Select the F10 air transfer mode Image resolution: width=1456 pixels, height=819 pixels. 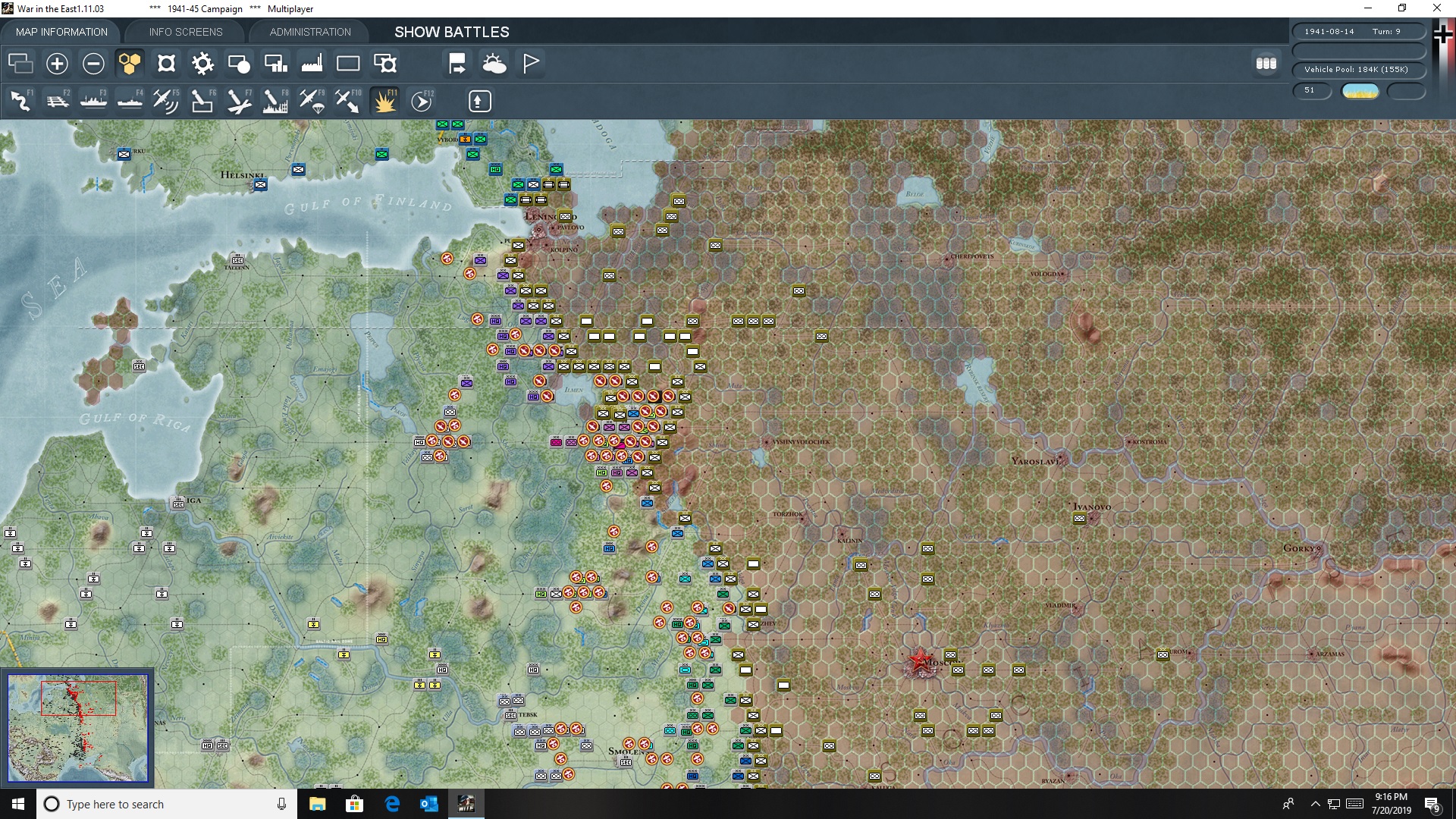[x=348, y=101]
